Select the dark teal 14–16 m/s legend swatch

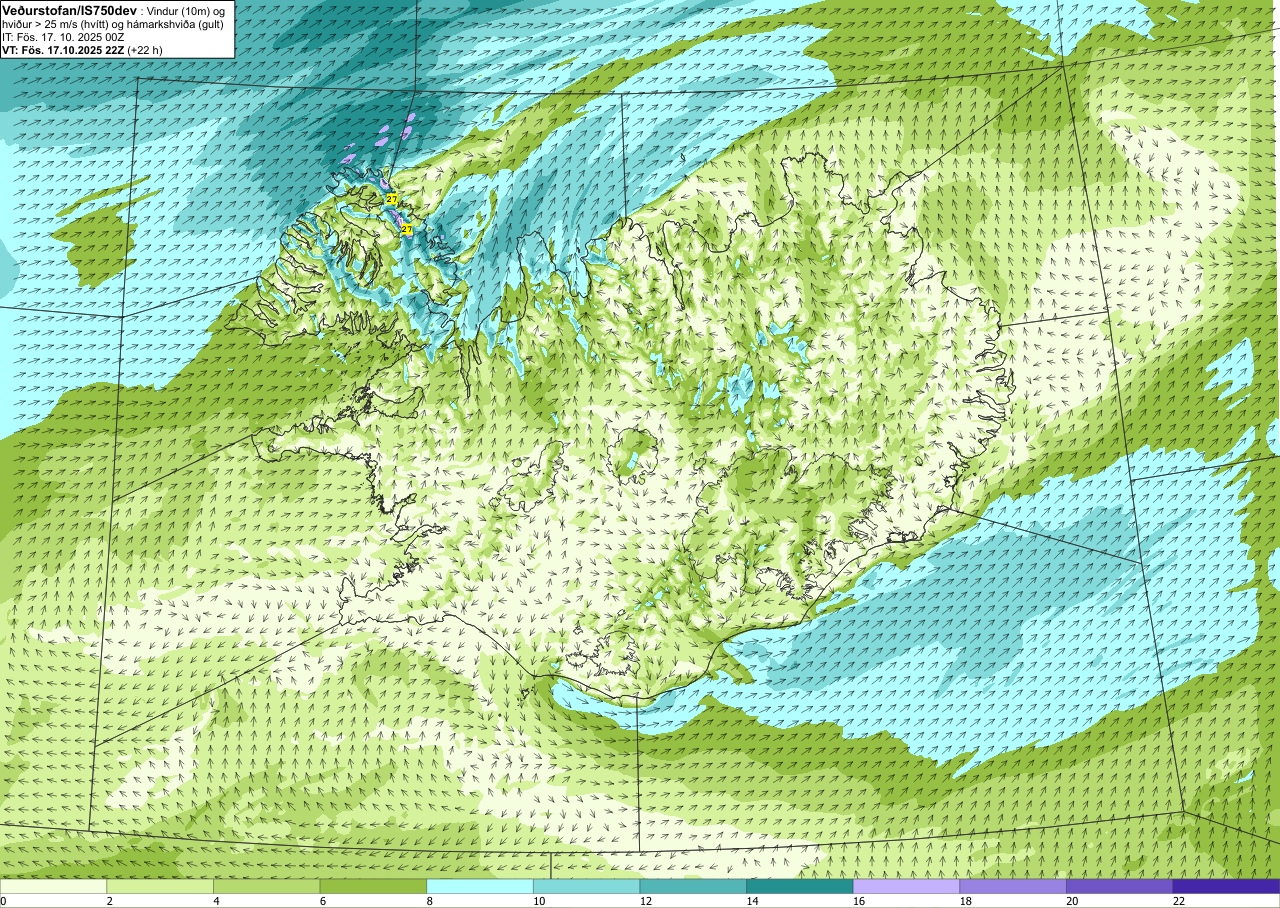[800, 886]
